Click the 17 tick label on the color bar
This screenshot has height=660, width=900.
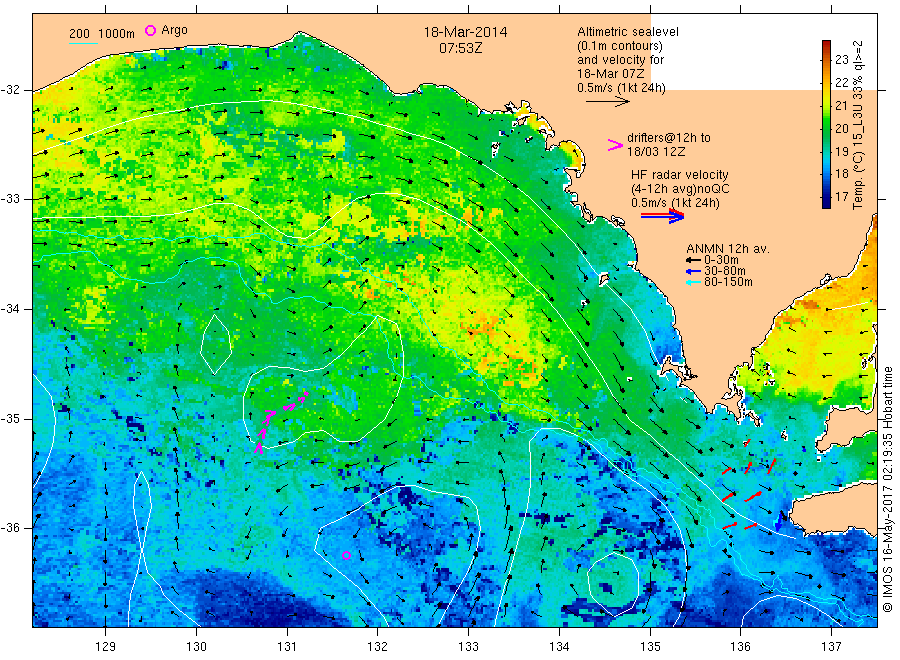point(841,196)
